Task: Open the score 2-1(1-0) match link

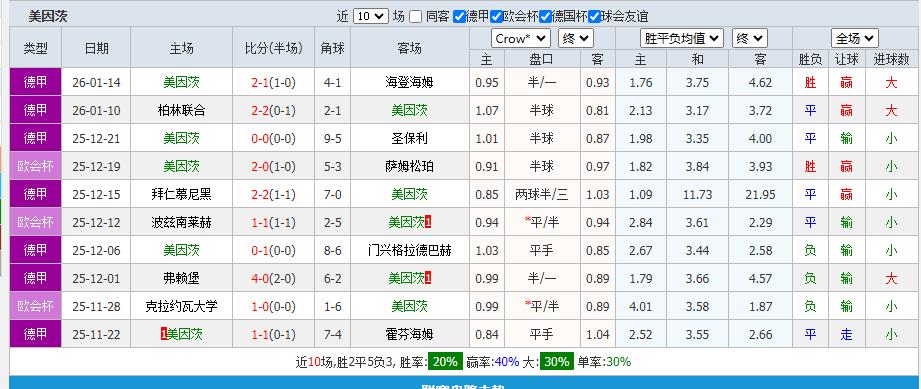Action: 273,82
